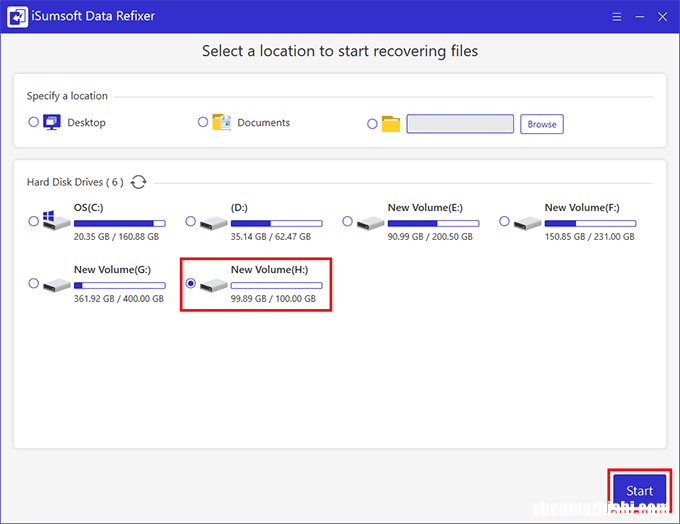Select New Volume(G:) radio button

(x=33, y=283)
